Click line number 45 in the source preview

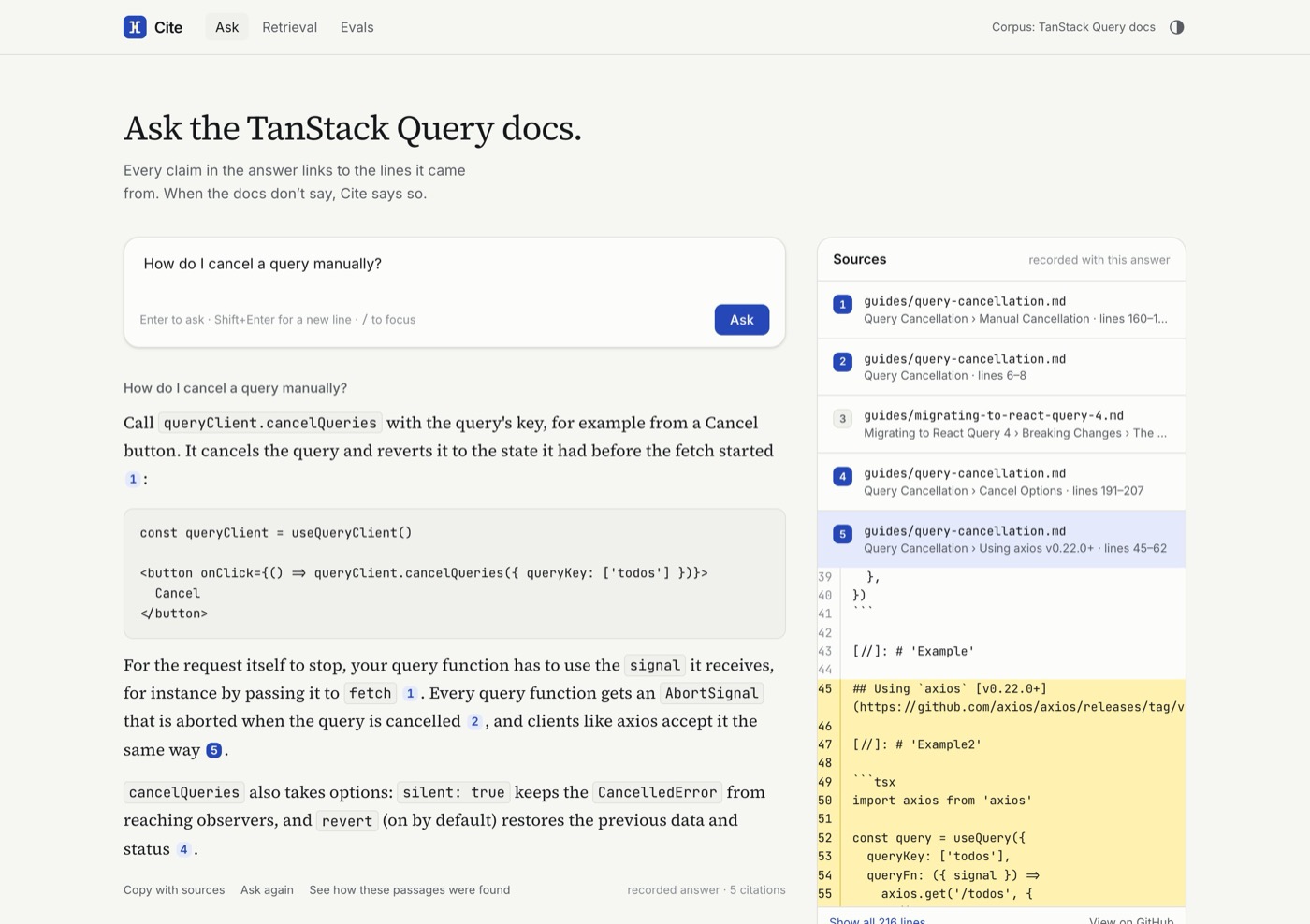click(825, 688)
